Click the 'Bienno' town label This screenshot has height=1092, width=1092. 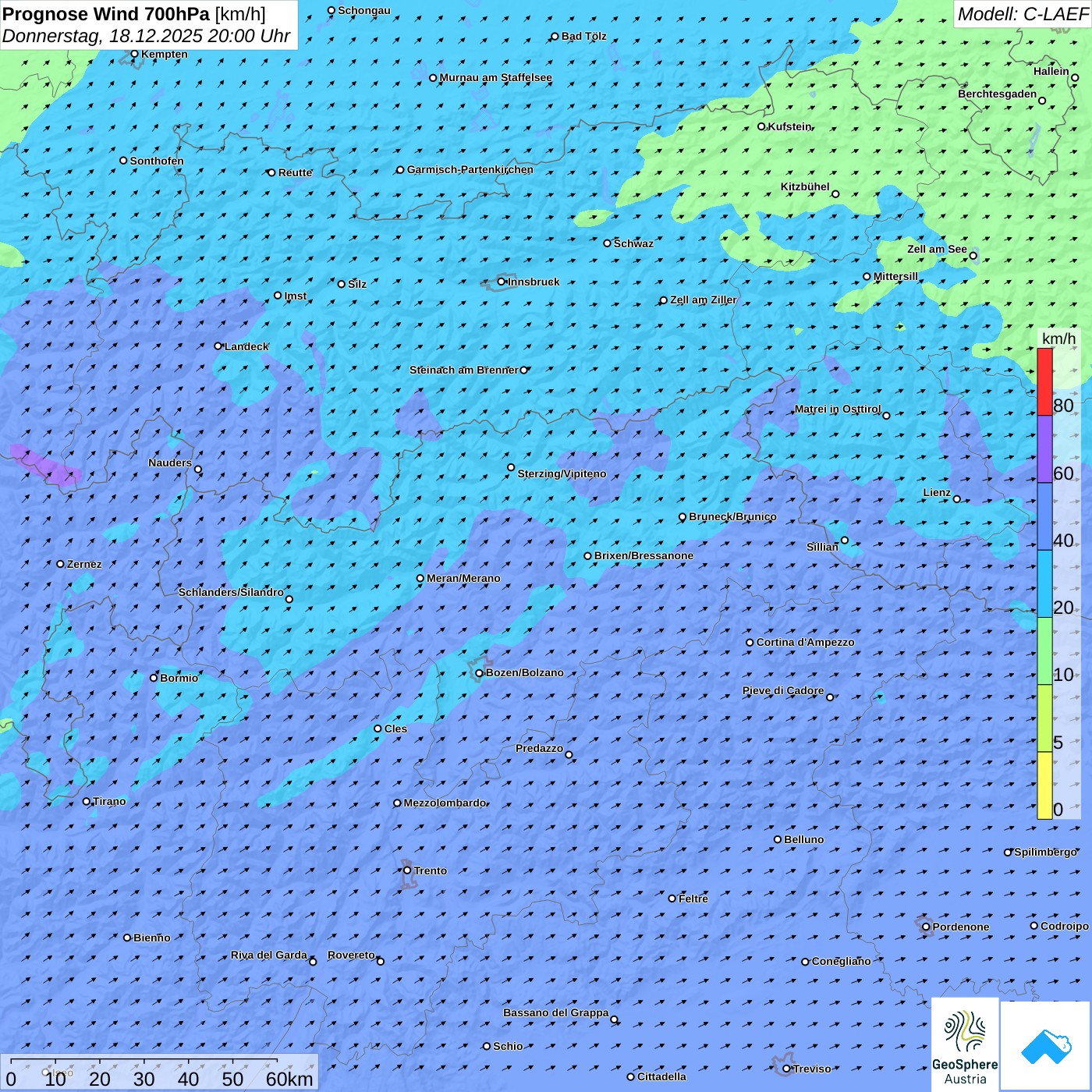tap(152, 938)
